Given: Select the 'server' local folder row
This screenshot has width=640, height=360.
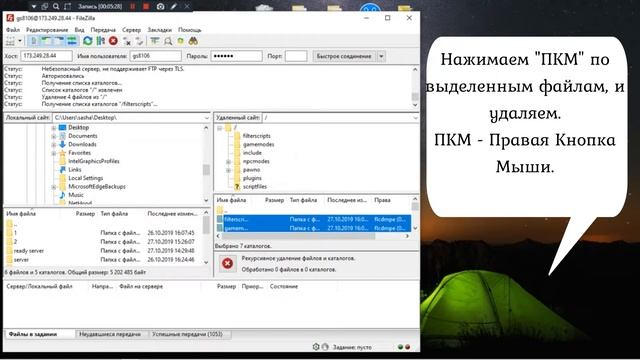Looking at the screenshot, I should click(x=103, y=260).
